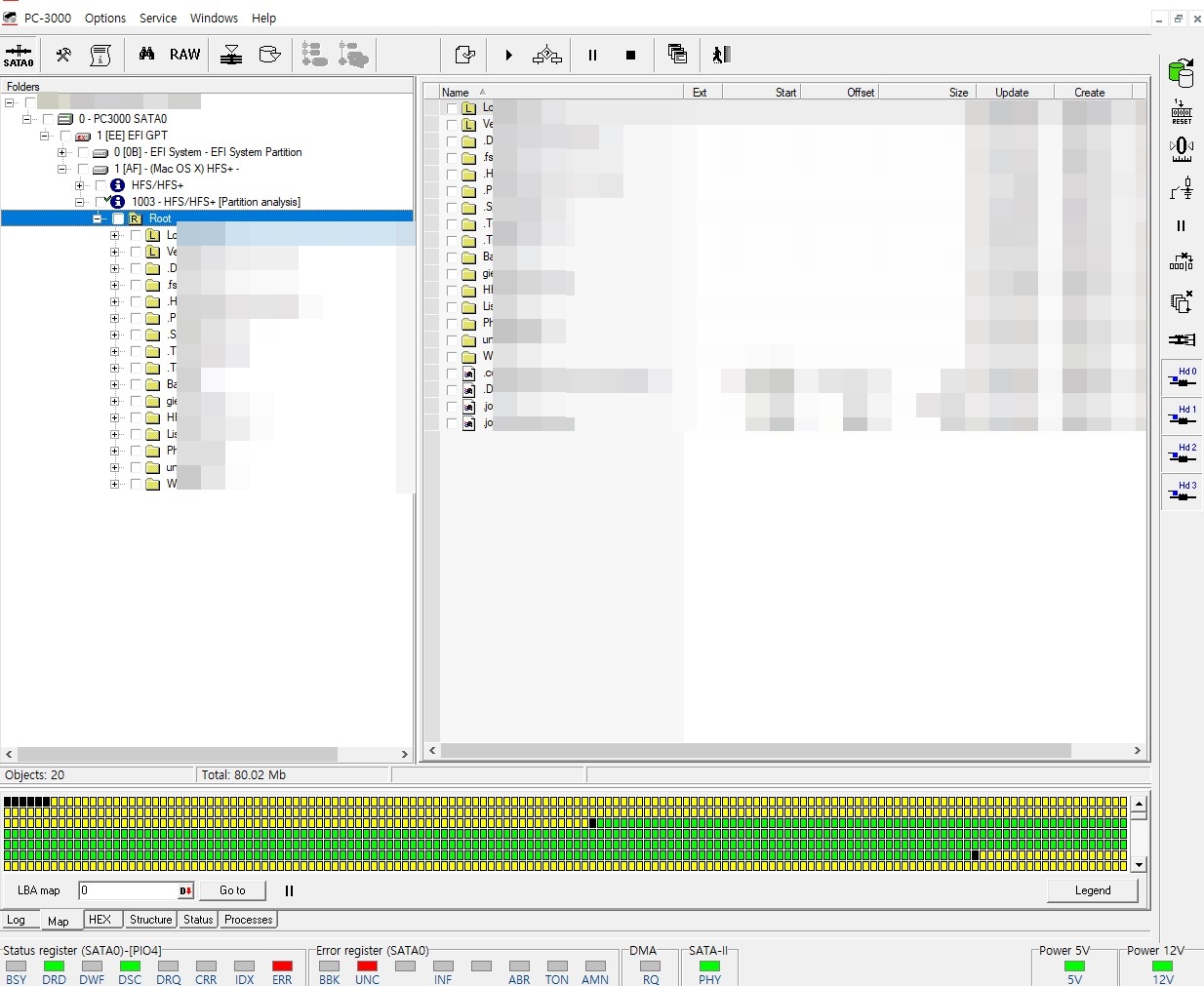This screenshot has height=986, width=1204.
Task: Switch to the Processes tab
Action: (248, 920)
